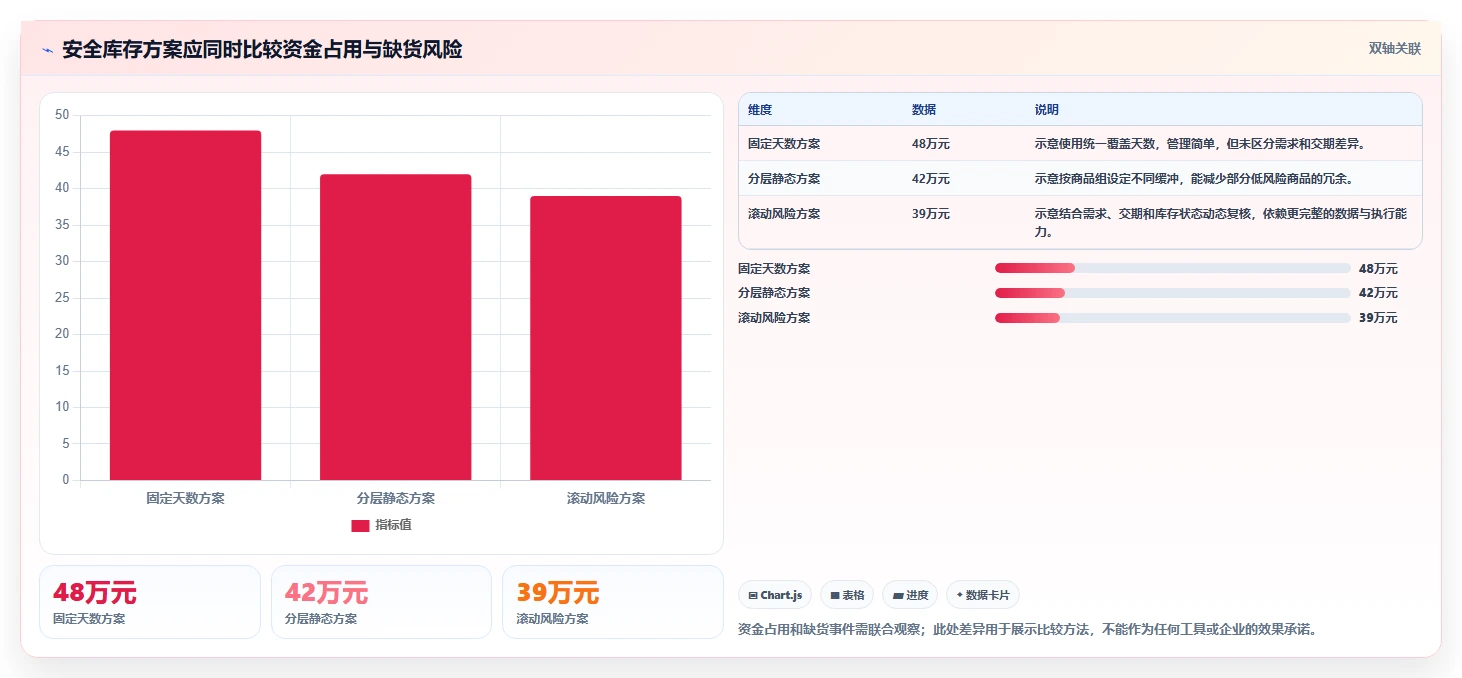This screenshot has height=678, width=1462.
Task: Click the lightning icon beside the title
Action: [47, 50]
